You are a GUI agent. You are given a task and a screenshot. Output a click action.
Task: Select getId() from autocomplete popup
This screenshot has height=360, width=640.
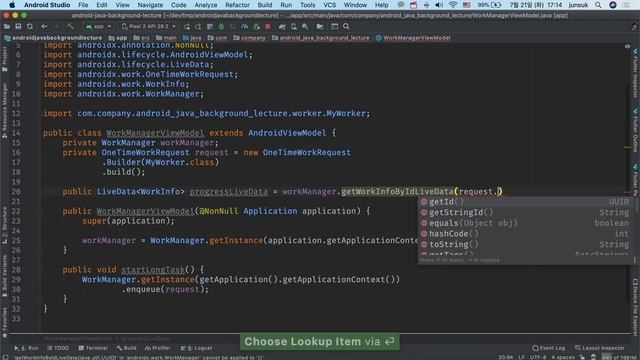tap(525, 202)
